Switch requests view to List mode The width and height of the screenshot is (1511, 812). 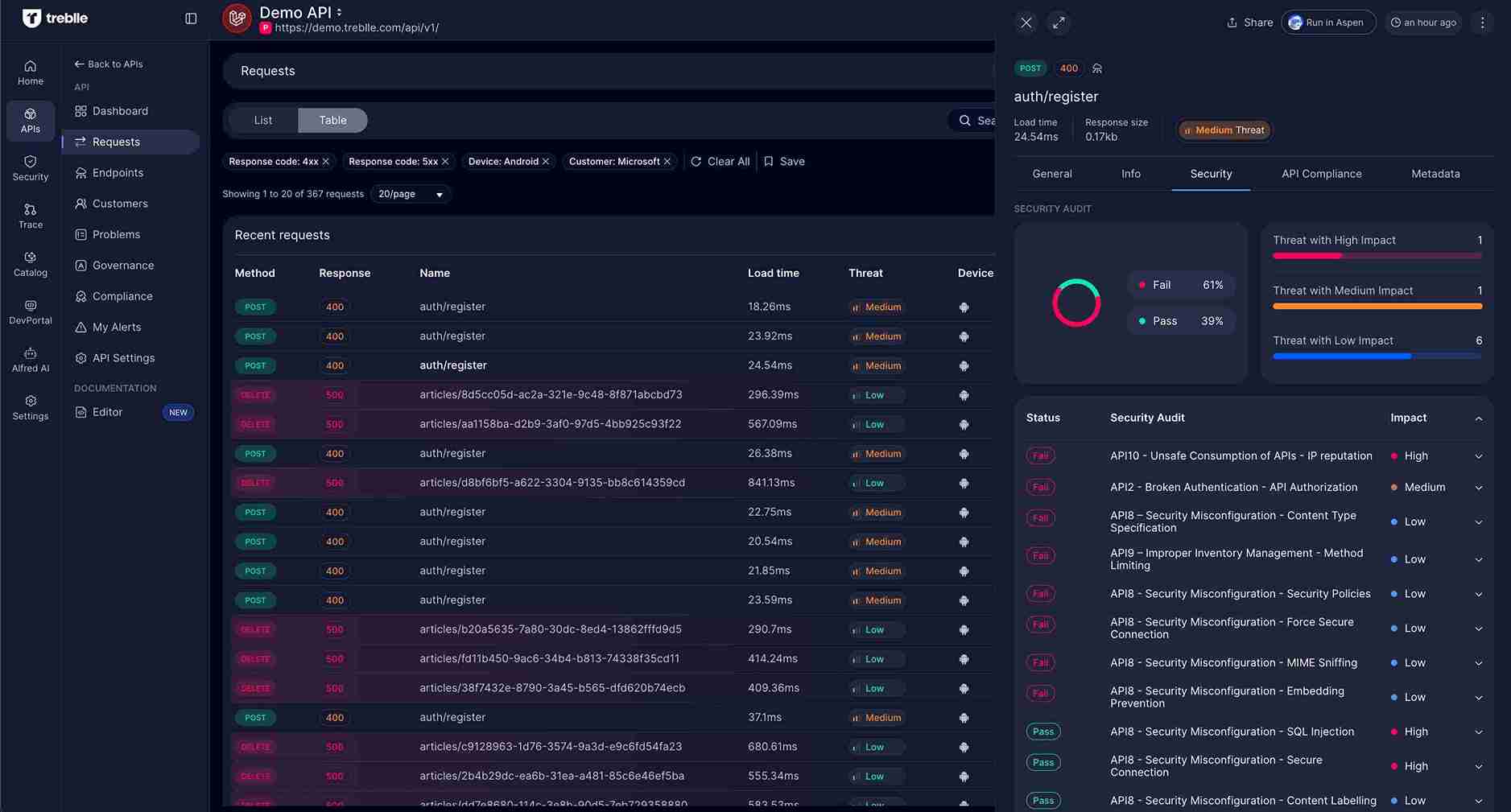[262, 120]
